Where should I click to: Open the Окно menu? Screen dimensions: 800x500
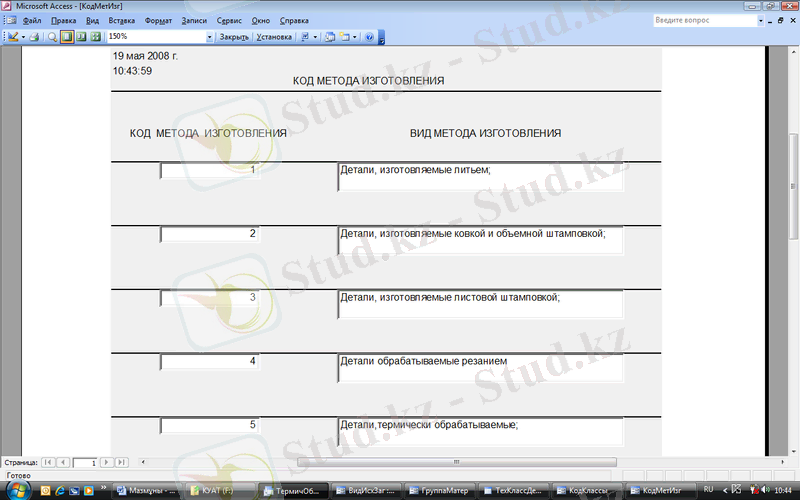tap(260, 21)
